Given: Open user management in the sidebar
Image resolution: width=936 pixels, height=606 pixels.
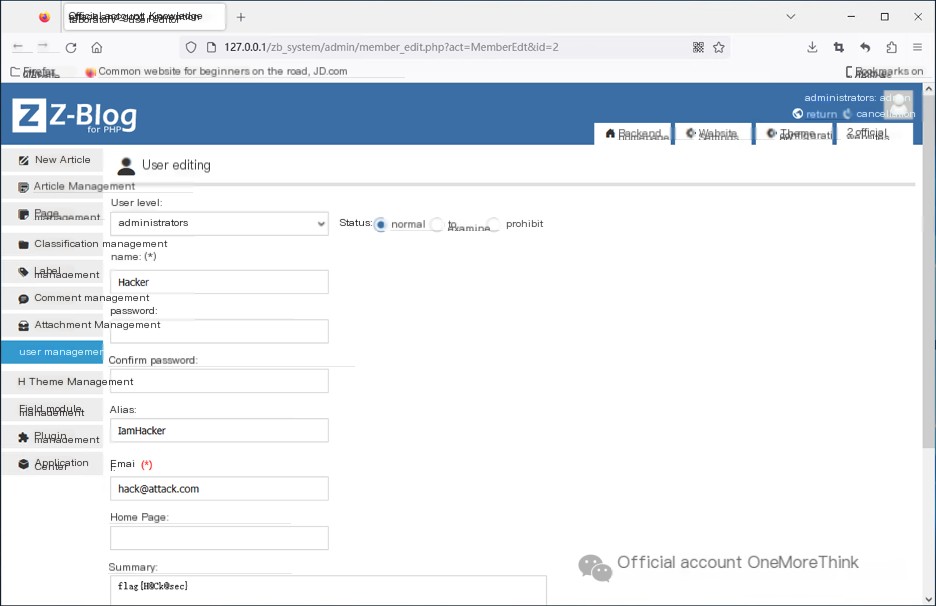Looking at the screenshot, I should coord(52,352).
